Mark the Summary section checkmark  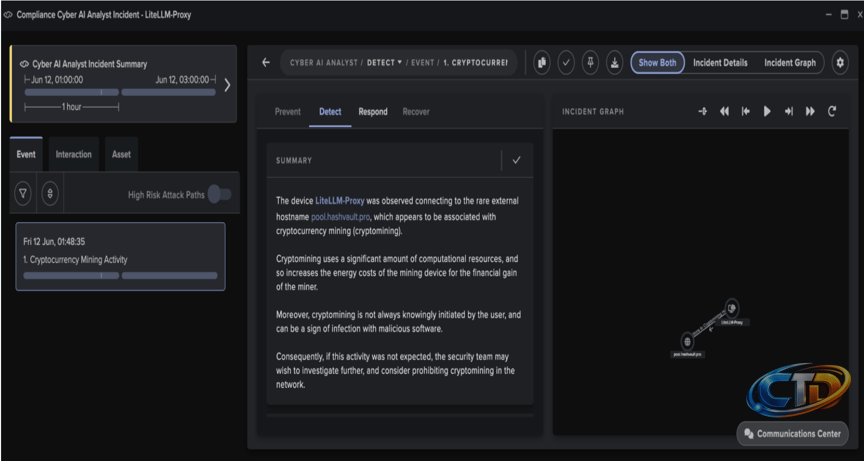[x=516, y=160]
